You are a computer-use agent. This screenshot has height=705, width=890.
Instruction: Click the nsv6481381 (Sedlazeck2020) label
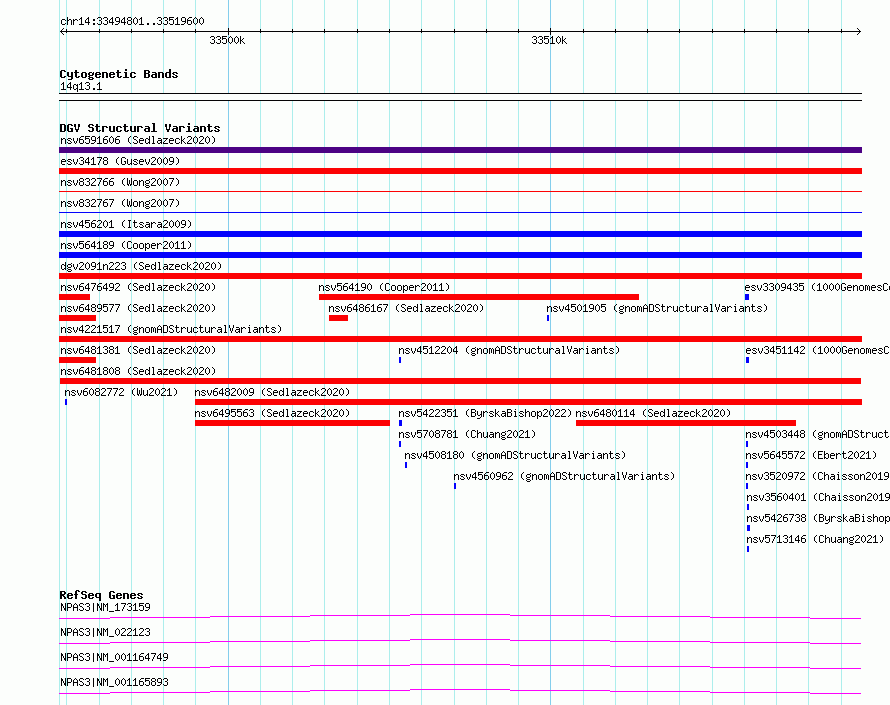tap(138, 350)
